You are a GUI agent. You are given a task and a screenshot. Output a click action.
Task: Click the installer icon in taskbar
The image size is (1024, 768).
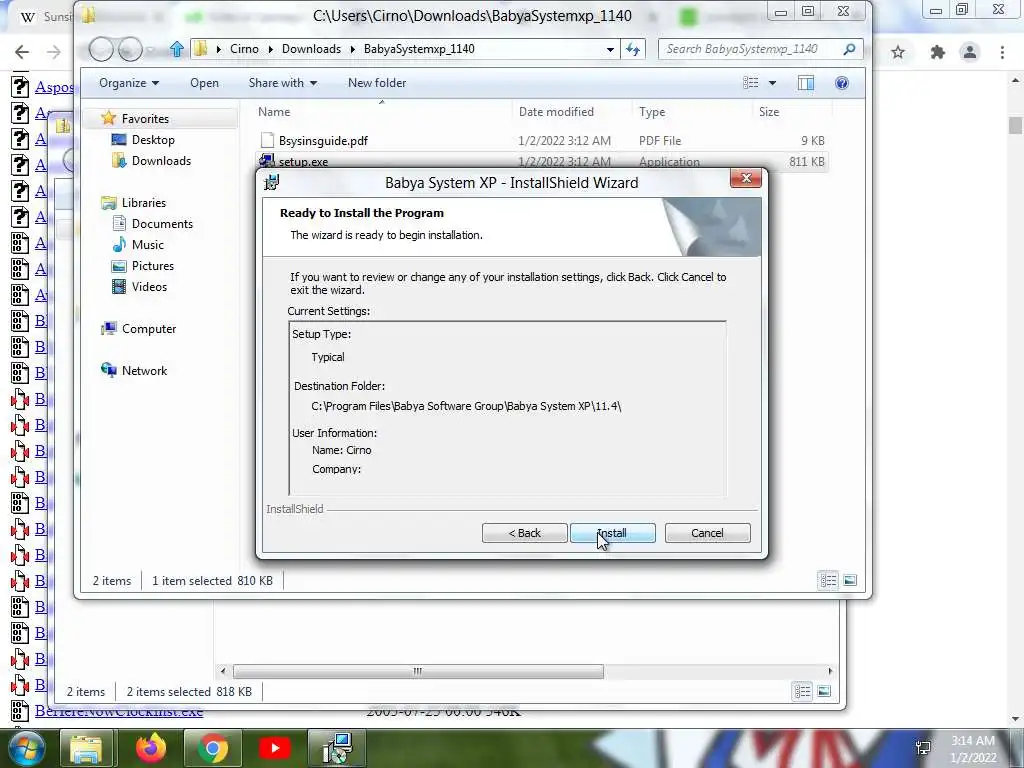pyautogui.click(x=337, y=748)
